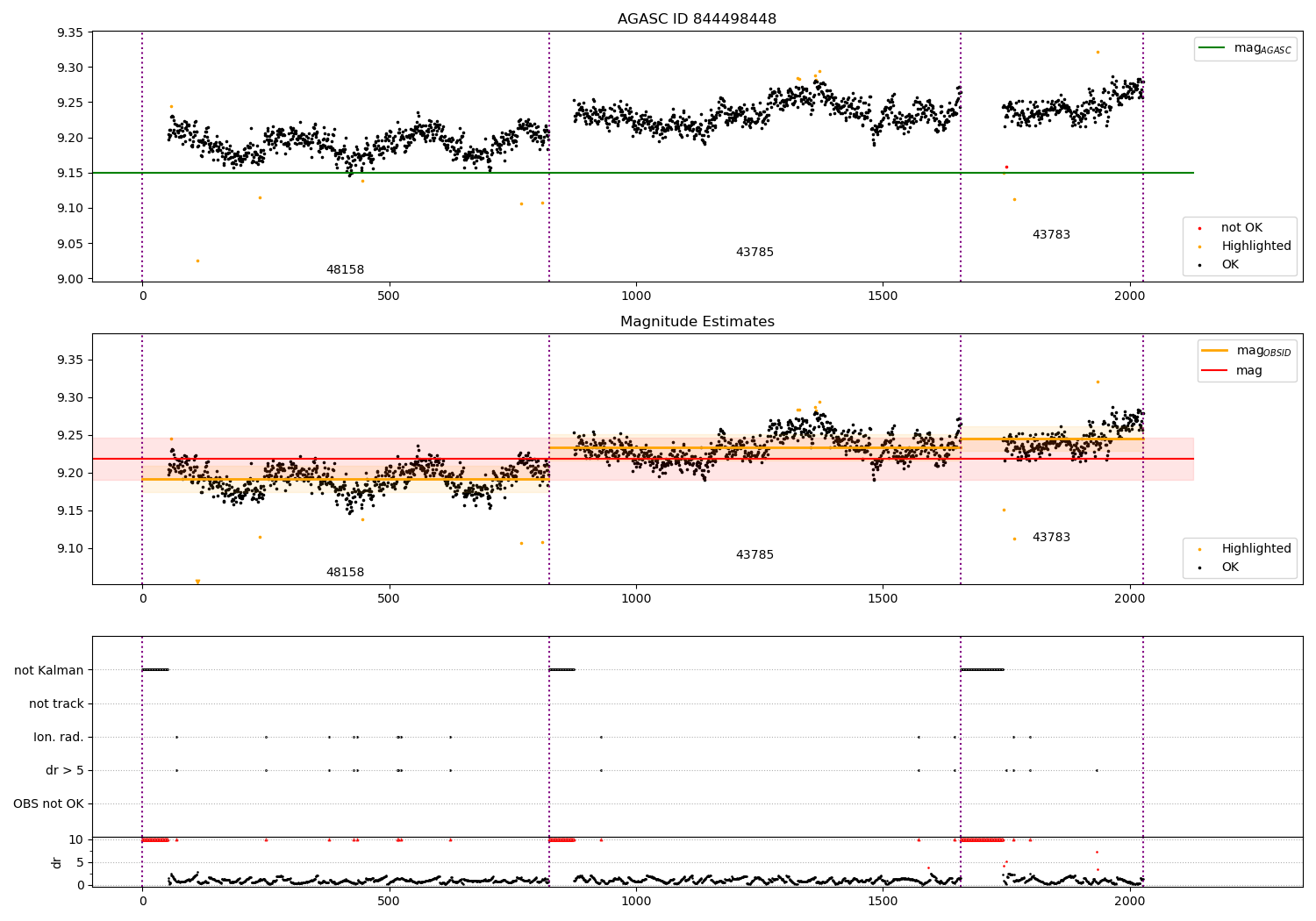
Task: Click the 9.10 y-tick in Magnitude Estimates plot
Action: (69, 549)
